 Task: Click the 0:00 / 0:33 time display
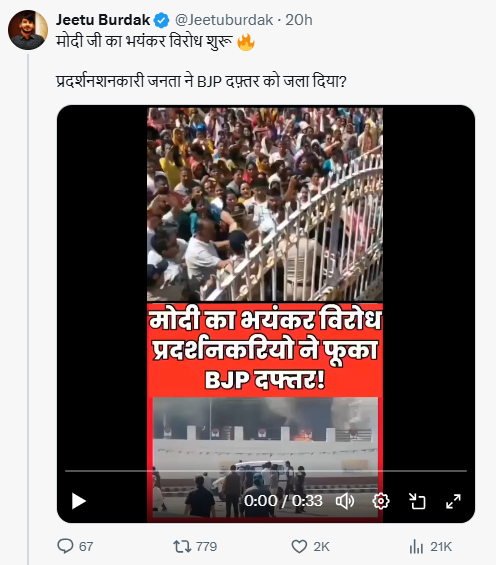pyautogui.click(x=283, y=501)
